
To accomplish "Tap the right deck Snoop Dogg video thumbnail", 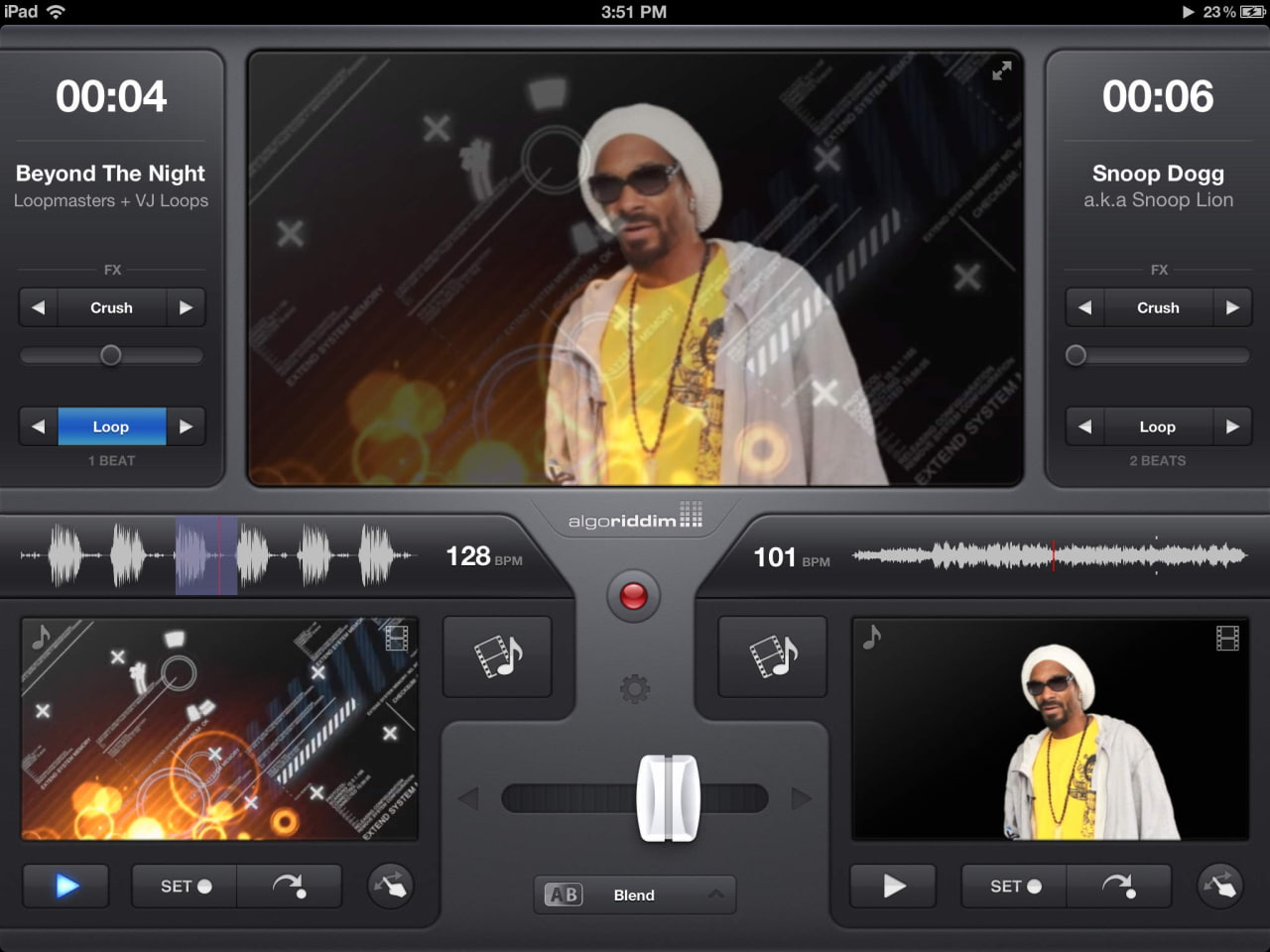I will click(x=1050, y=730).
